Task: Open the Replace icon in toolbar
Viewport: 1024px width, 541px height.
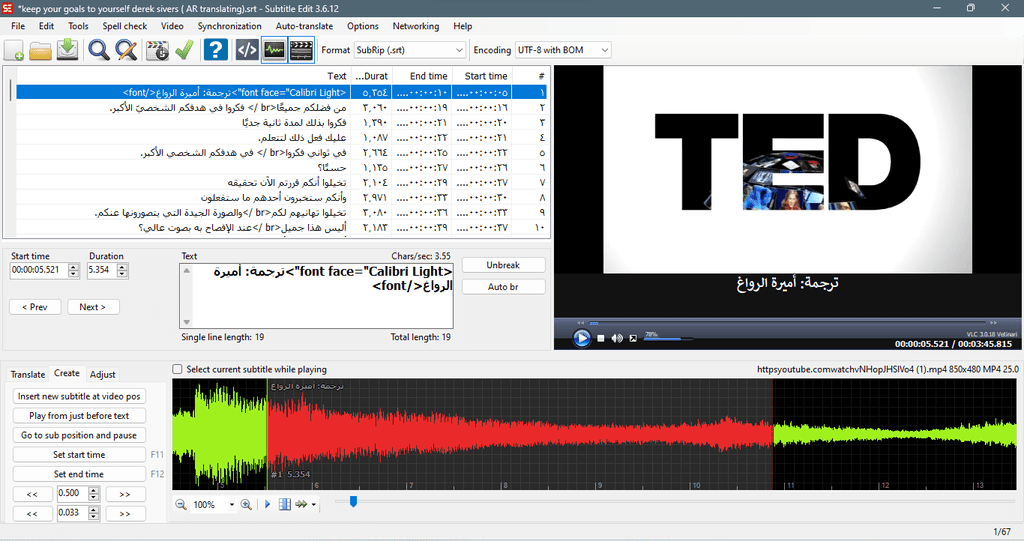Action: click(x=126, y=50)
